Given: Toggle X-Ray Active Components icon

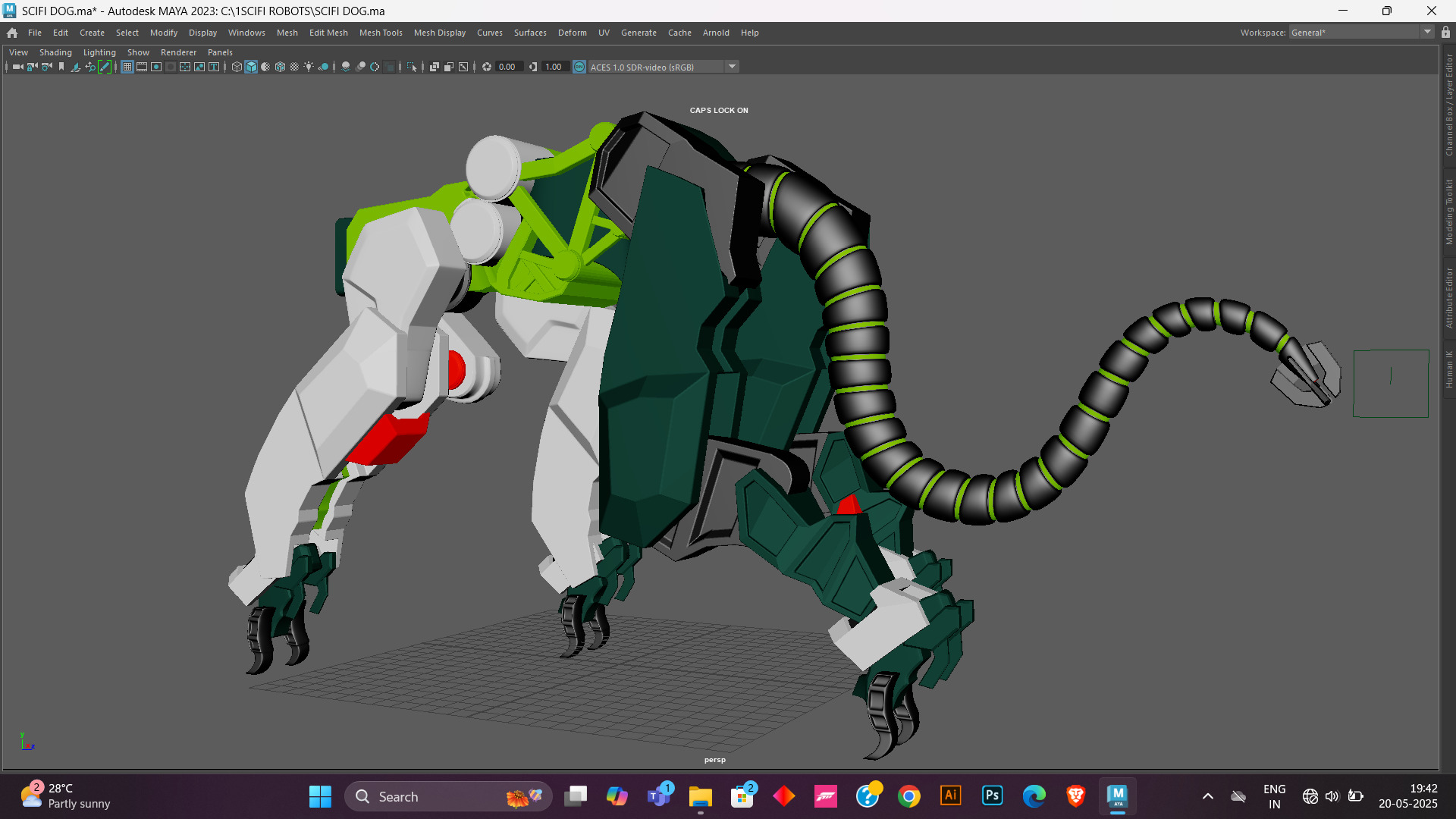Looking at the screenshot, I should tap(449, 67).
